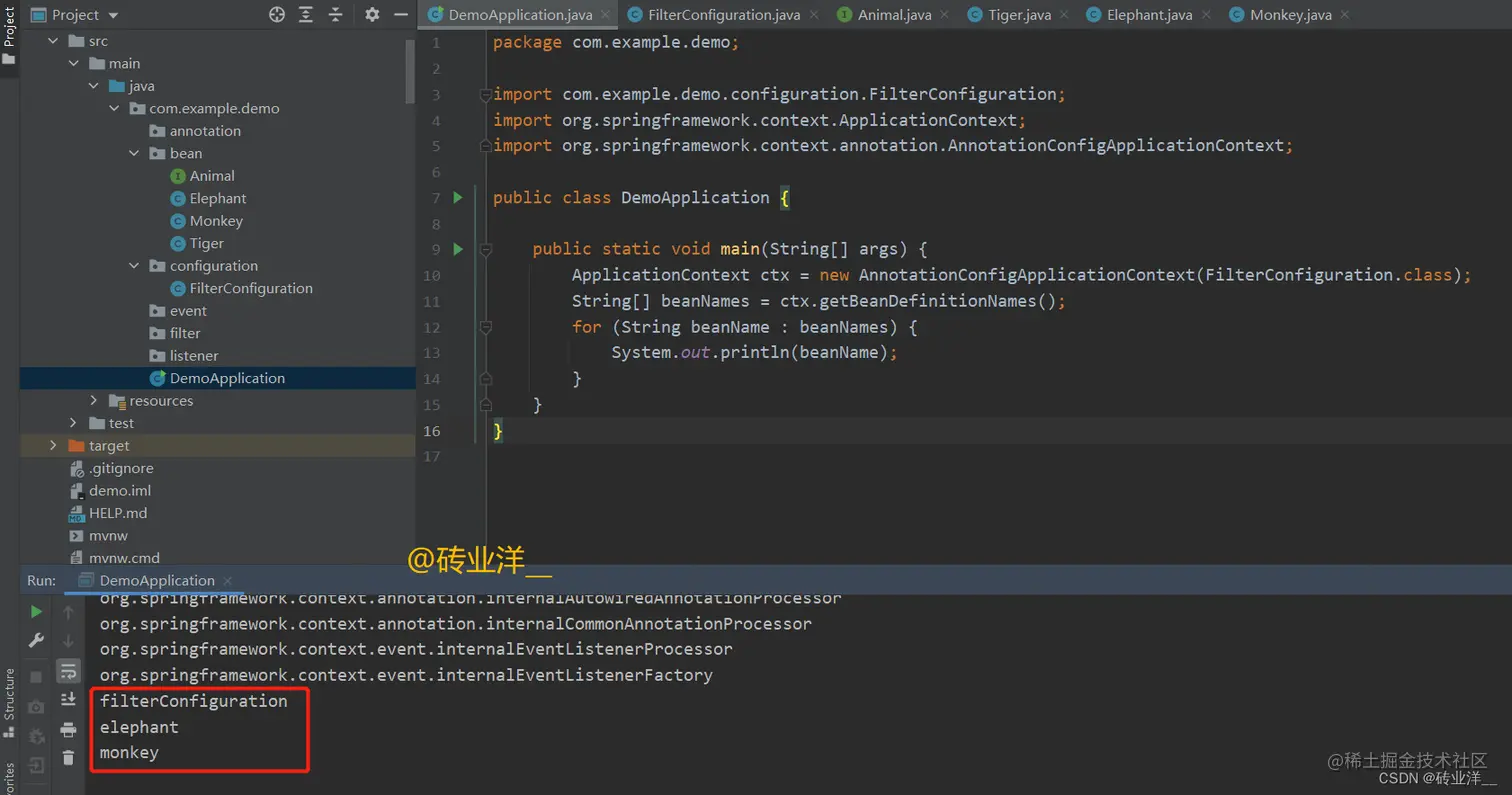
Task: Collapse the bean package
Action: (x=134, y=153)
